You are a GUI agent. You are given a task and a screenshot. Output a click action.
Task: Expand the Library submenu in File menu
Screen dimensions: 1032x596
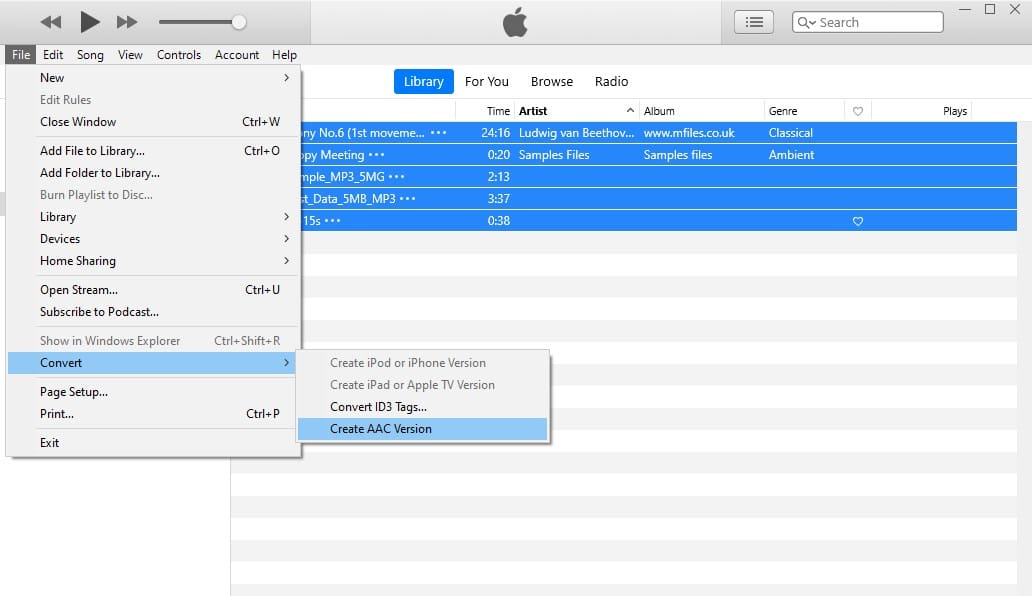153,217
